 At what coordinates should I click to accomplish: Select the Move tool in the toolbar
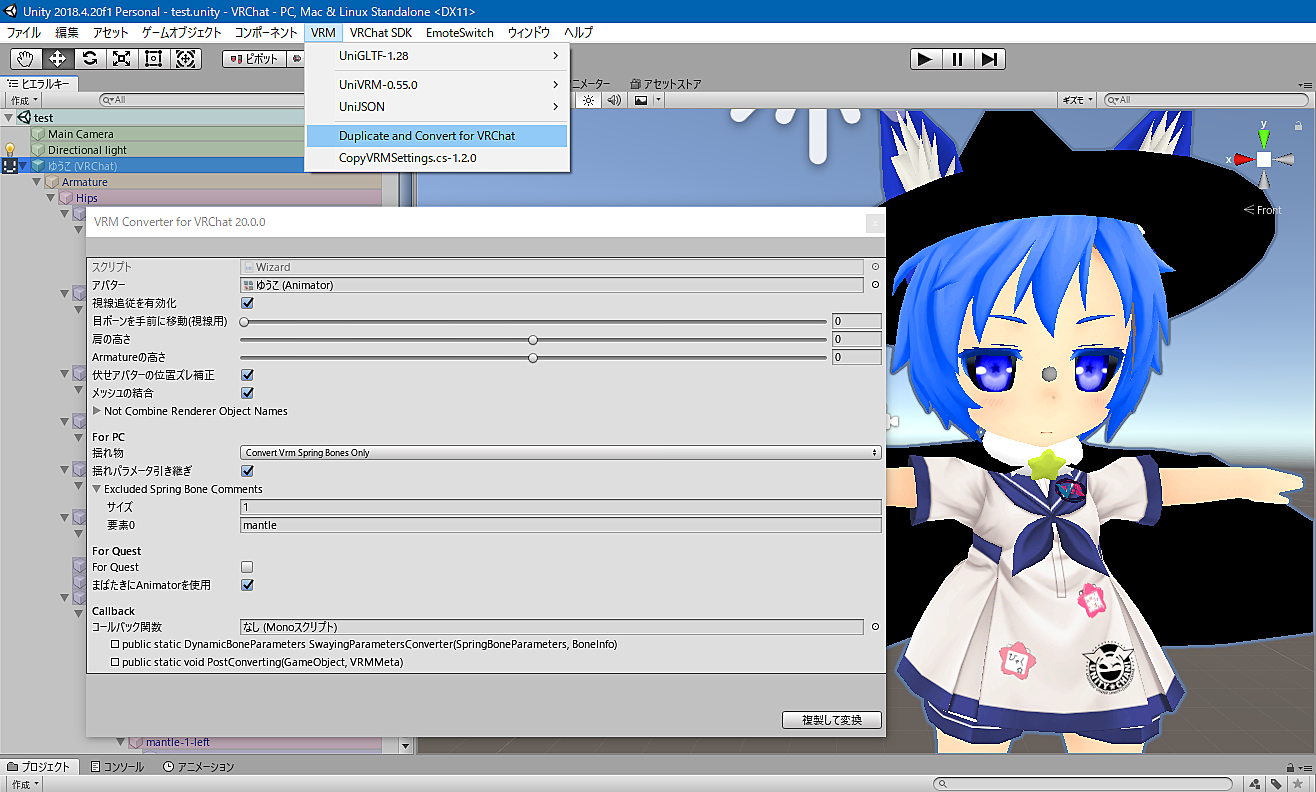coord(57,58)
